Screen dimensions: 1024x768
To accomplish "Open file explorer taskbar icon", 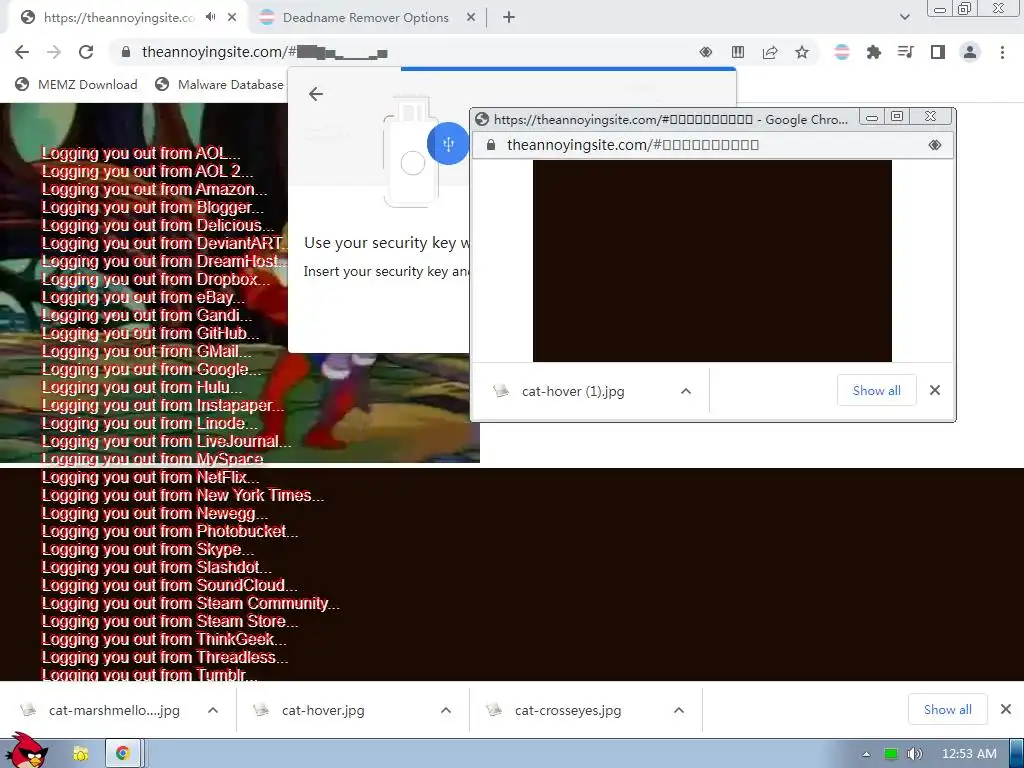I will tap(81, 754).
